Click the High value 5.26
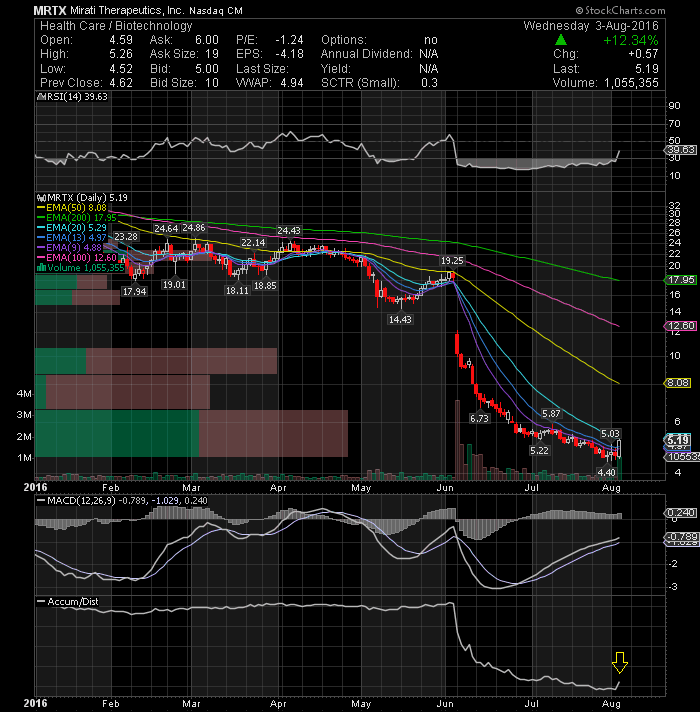The image size is (700, 712). 121,54
